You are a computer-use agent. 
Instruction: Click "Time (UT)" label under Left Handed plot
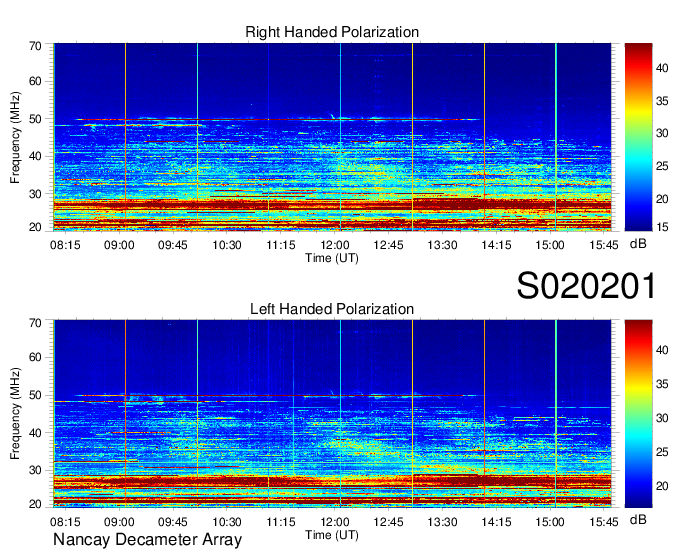coord(332,535)
